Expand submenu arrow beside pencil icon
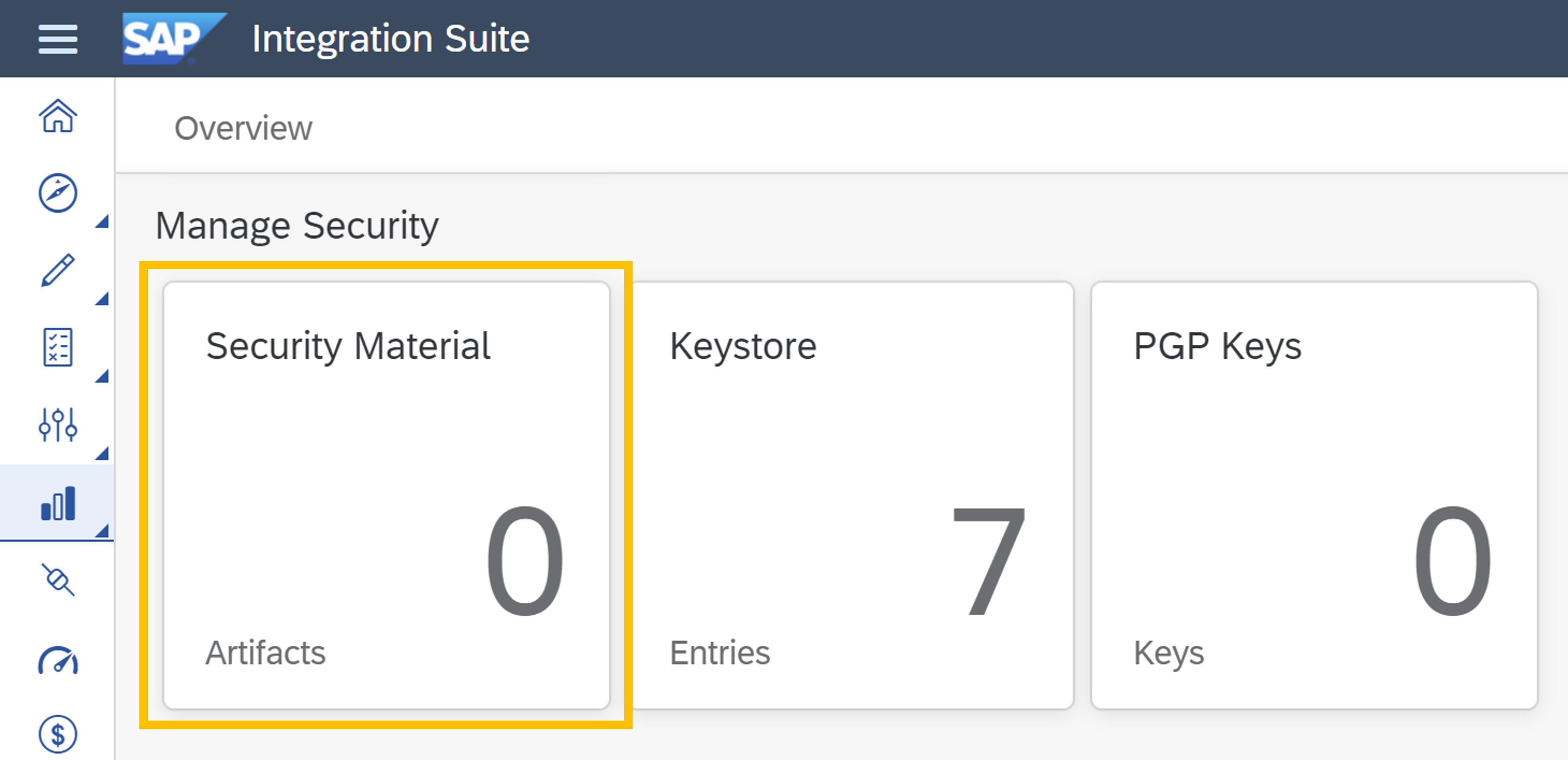The image size is (1568, 760). (102, 299)
